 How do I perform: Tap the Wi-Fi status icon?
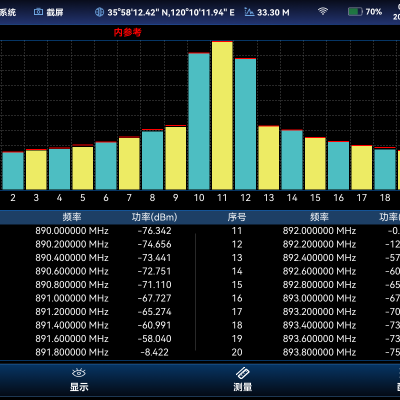point(322,11)
